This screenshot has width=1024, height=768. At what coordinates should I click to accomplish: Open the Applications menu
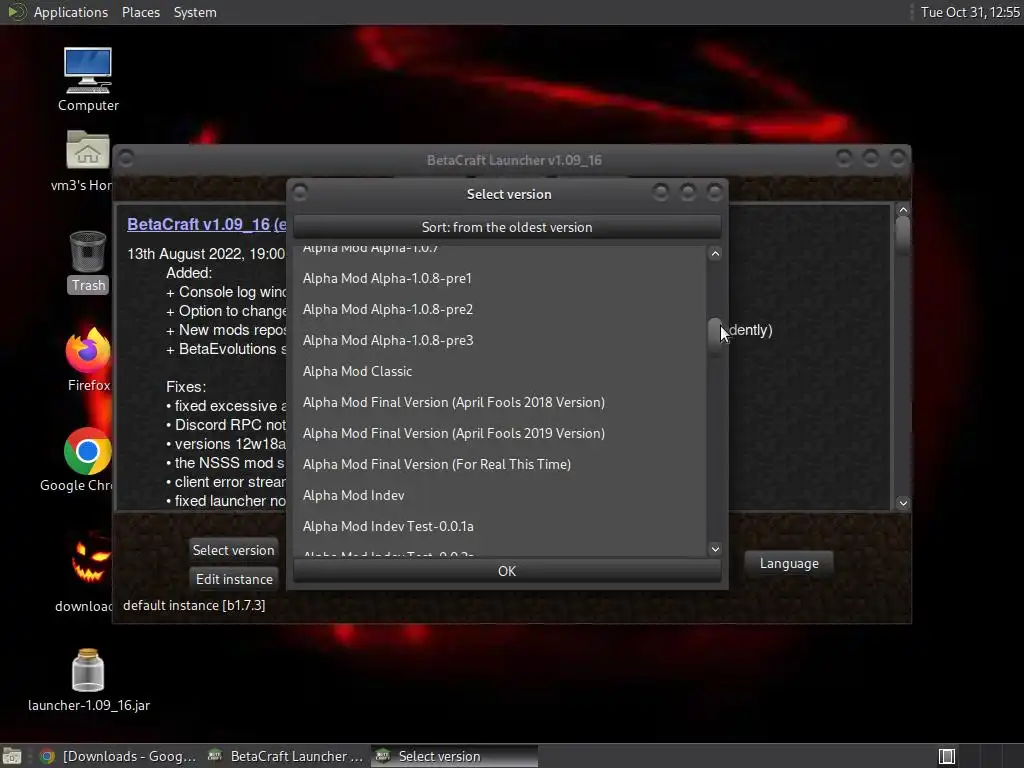pos(71,12)
